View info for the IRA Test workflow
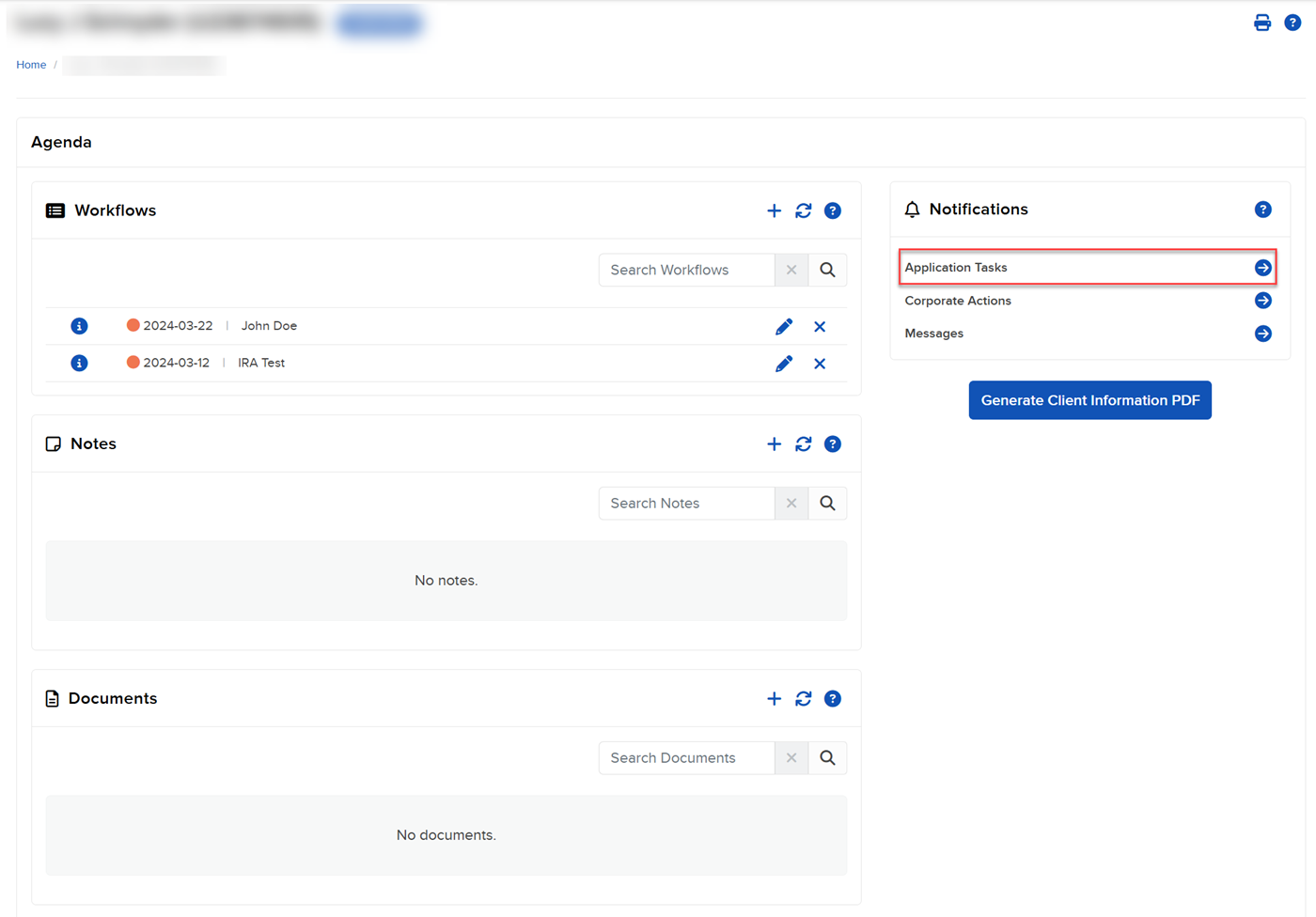 point(79,363)
